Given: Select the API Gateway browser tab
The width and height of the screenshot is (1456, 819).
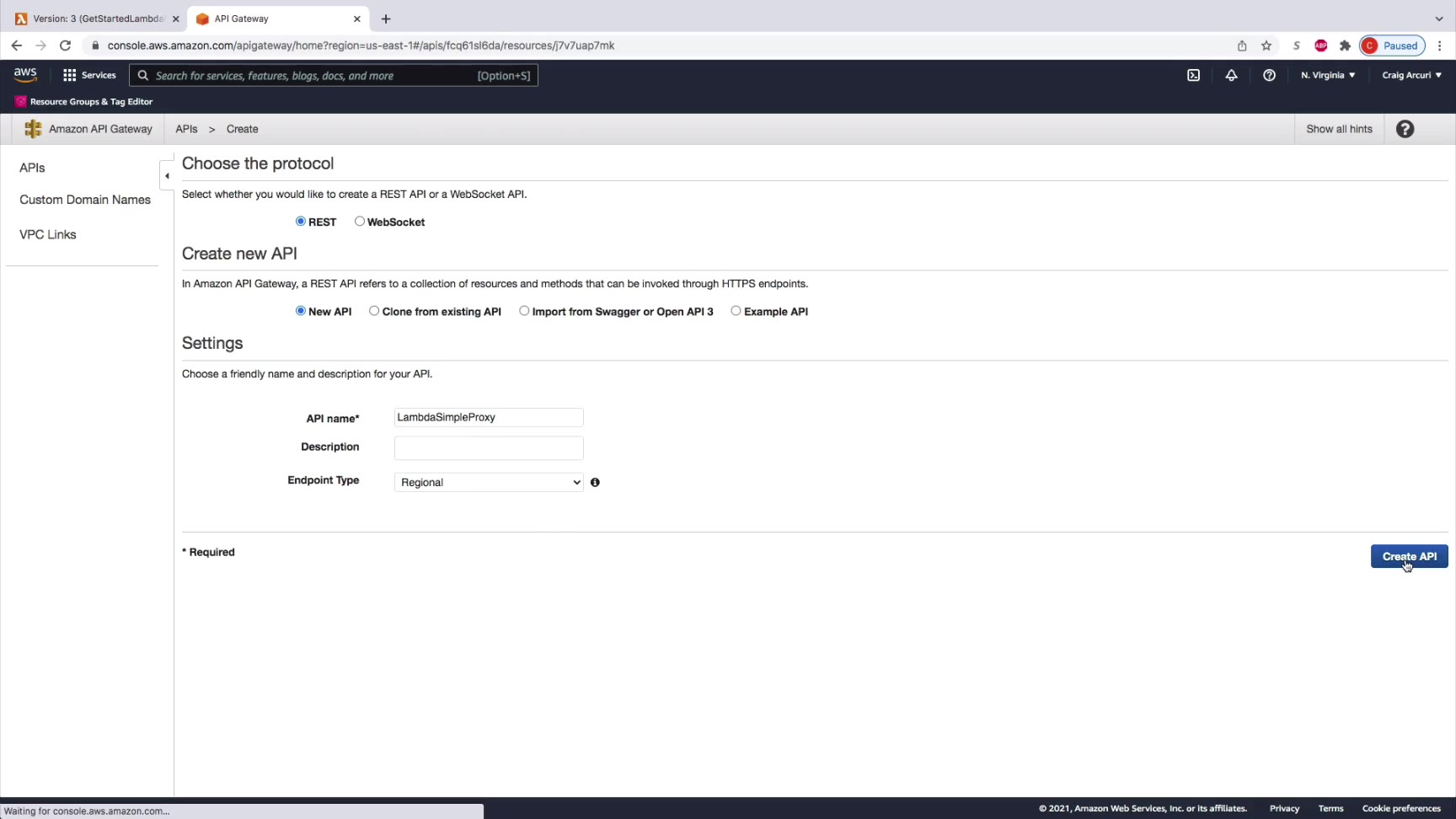Looking at the screenshot, I should [277, 19].
